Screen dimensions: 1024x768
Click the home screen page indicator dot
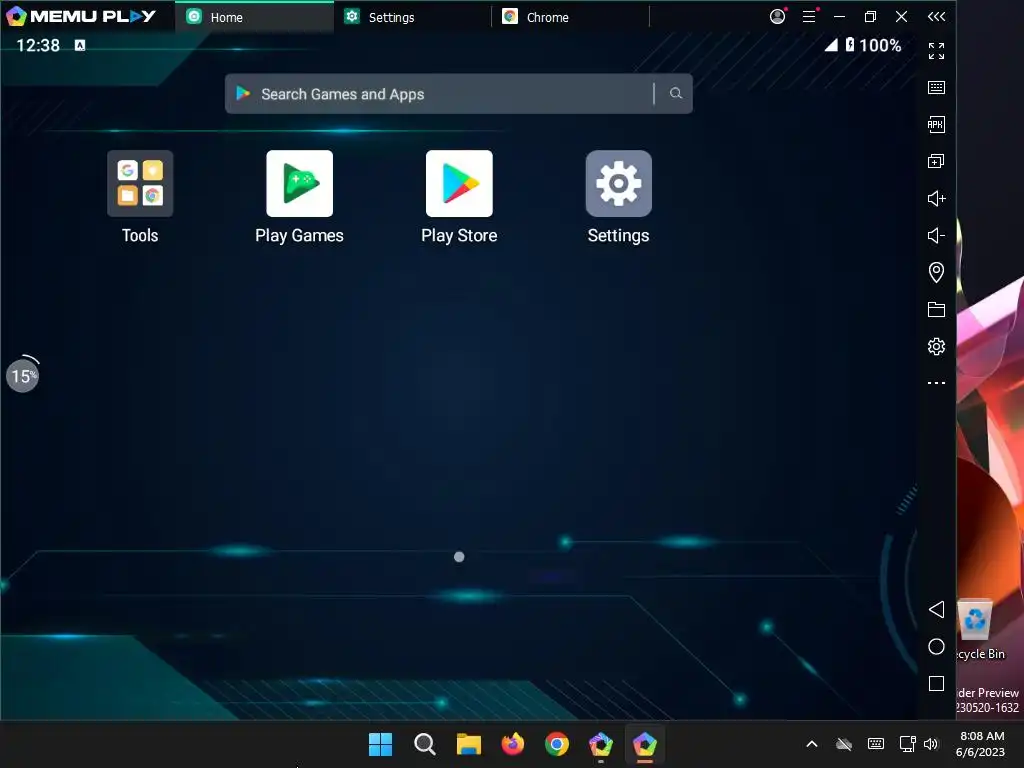click(x=459, y=556)
